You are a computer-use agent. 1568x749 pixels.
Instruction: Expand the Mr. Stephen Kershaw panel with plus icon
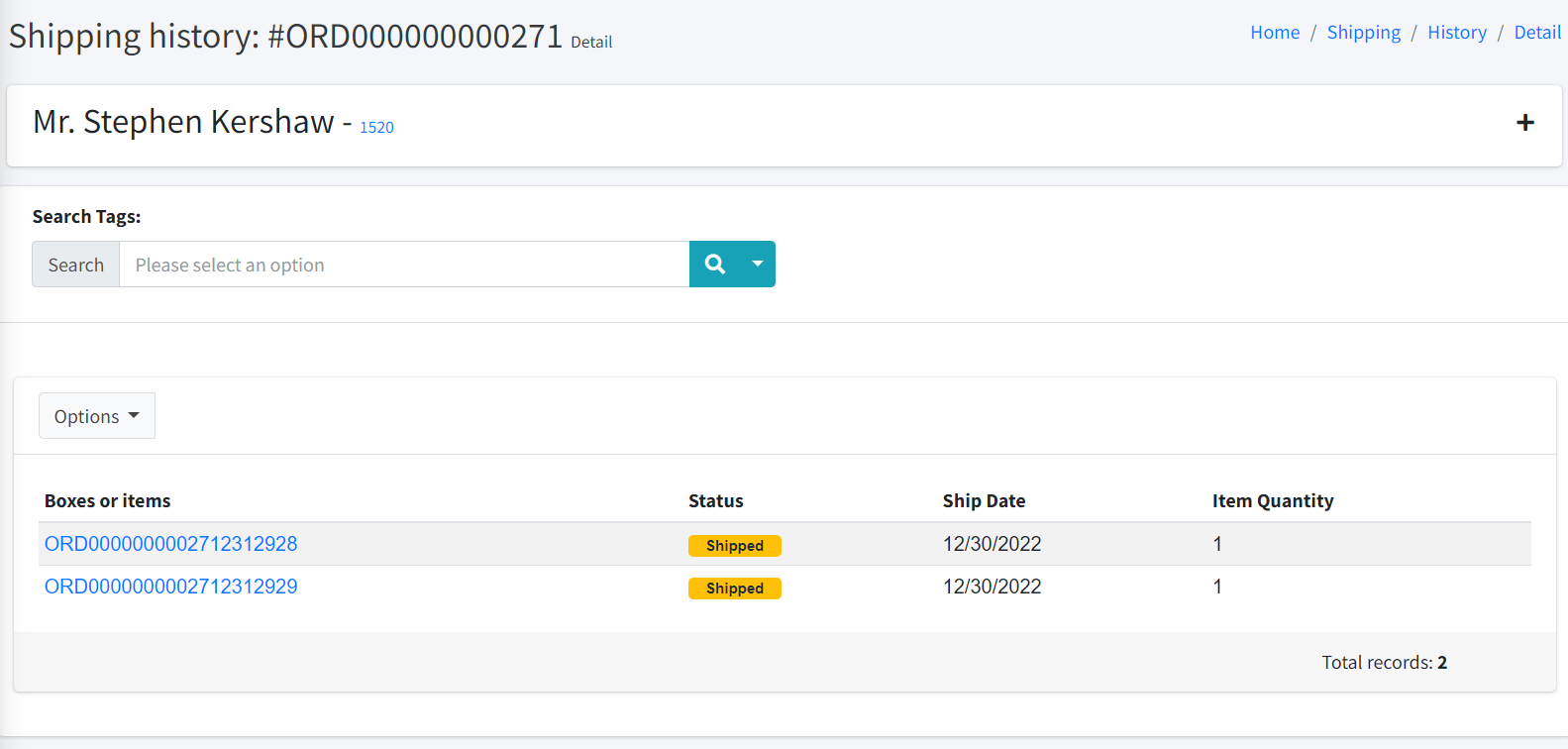[1524, 123]
